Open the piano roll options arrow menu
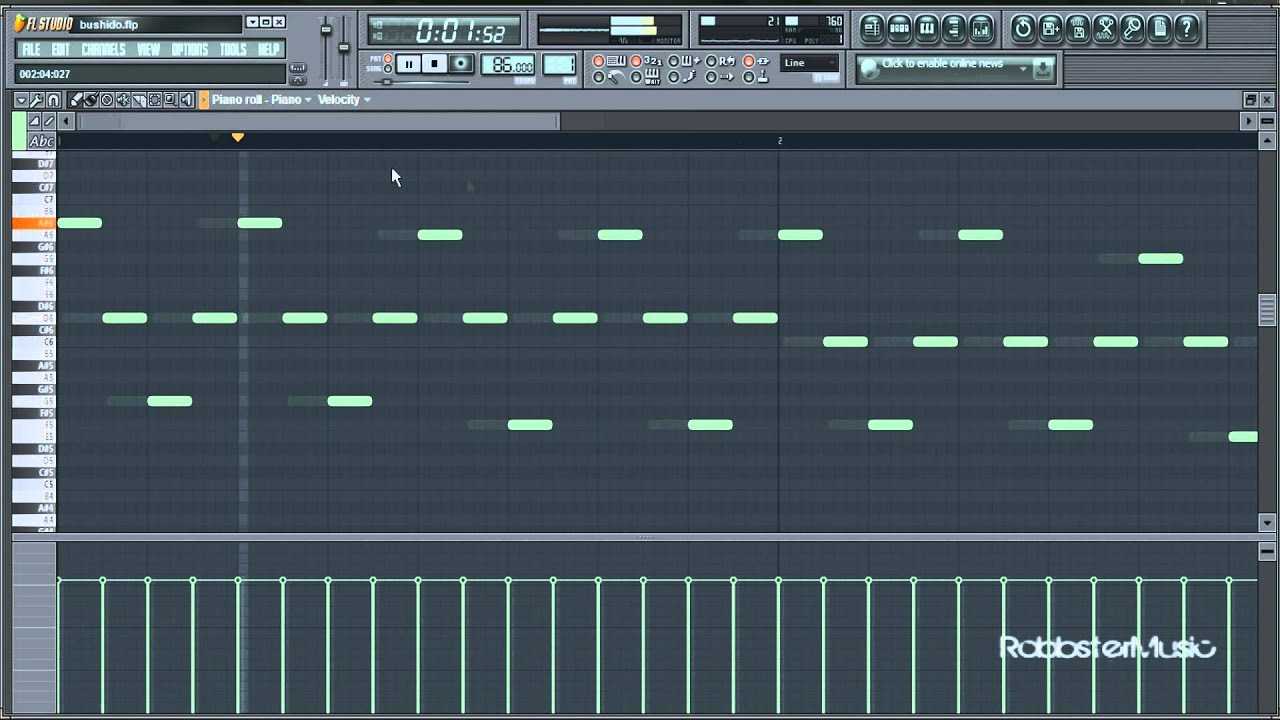 pyautogui.click(x=21, y=100)
